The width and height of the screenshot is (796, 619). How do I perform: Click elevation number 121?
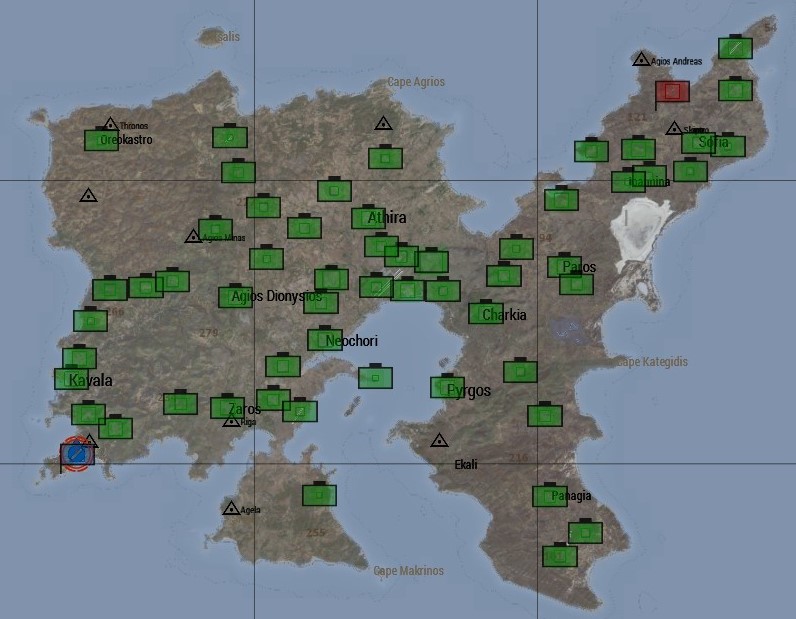point(637,117)
